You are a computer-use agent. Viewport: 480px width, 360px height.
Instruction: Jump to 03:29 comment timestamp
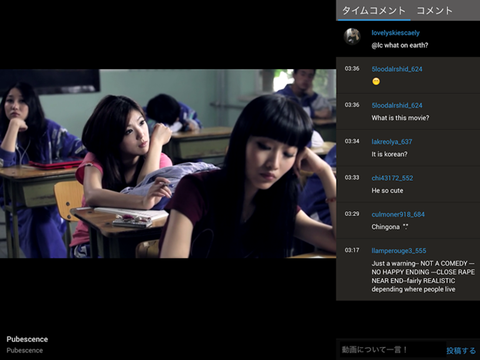point(352,214)
